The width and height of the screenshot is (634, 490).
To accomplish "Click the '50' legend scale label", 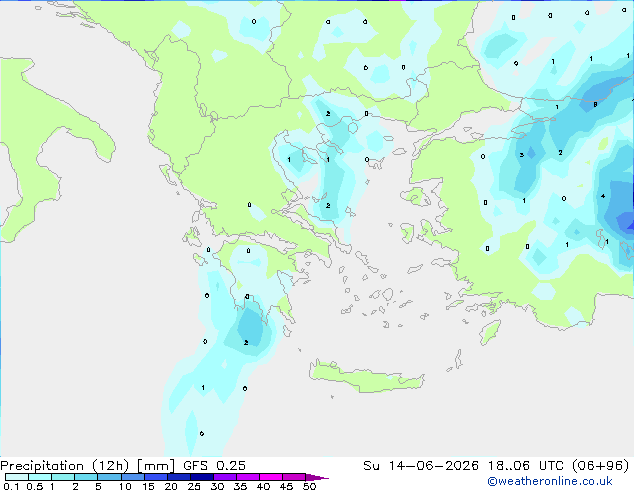I will 310,486.
